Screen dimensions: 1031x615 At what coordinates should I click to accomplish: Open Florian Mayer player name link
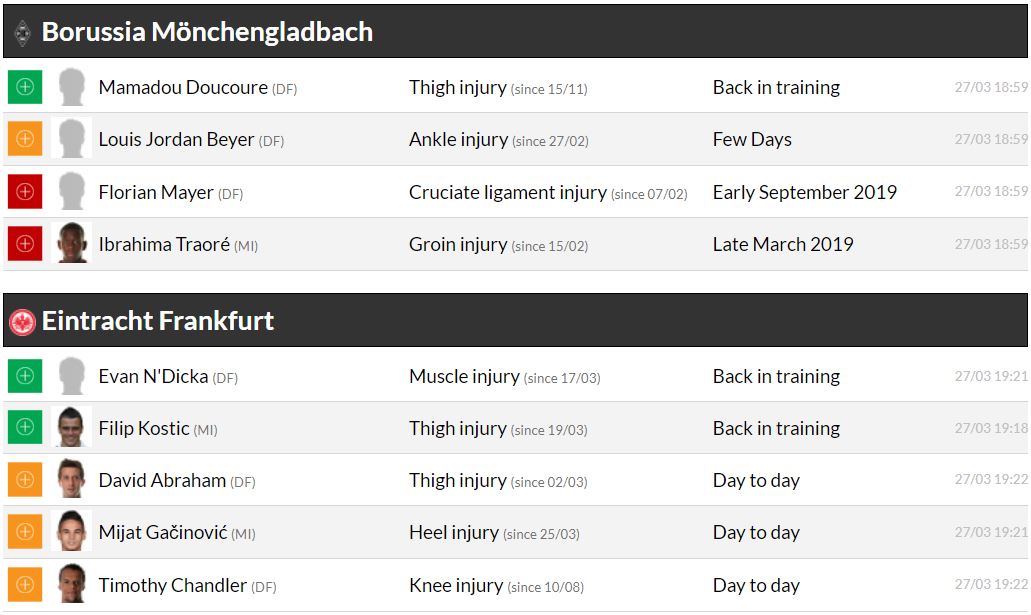(x=156, y=192)
